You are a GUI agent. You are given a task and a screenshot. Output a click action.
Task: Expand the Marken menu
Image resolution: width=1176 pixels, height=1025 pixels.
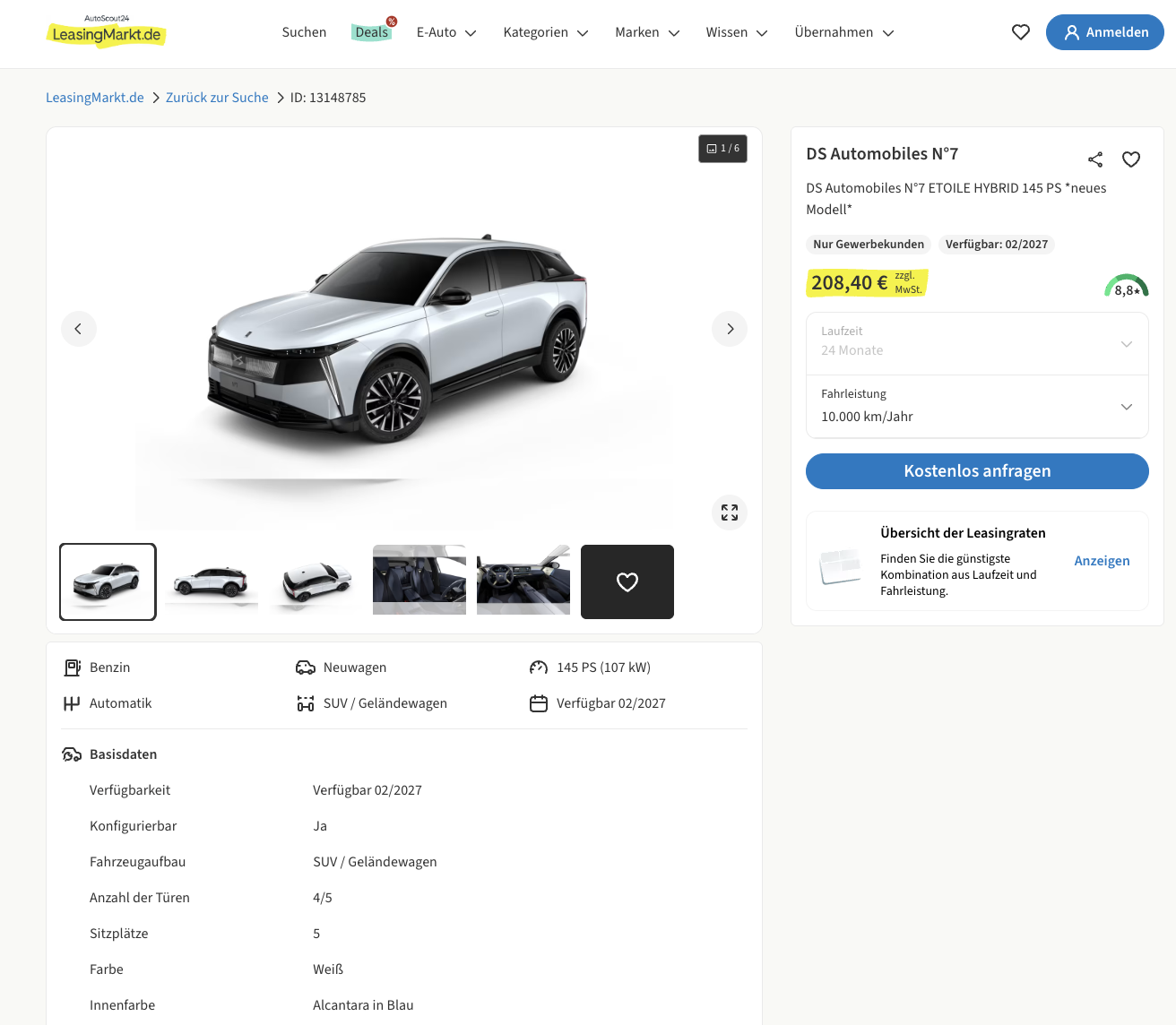pos(647,32)
